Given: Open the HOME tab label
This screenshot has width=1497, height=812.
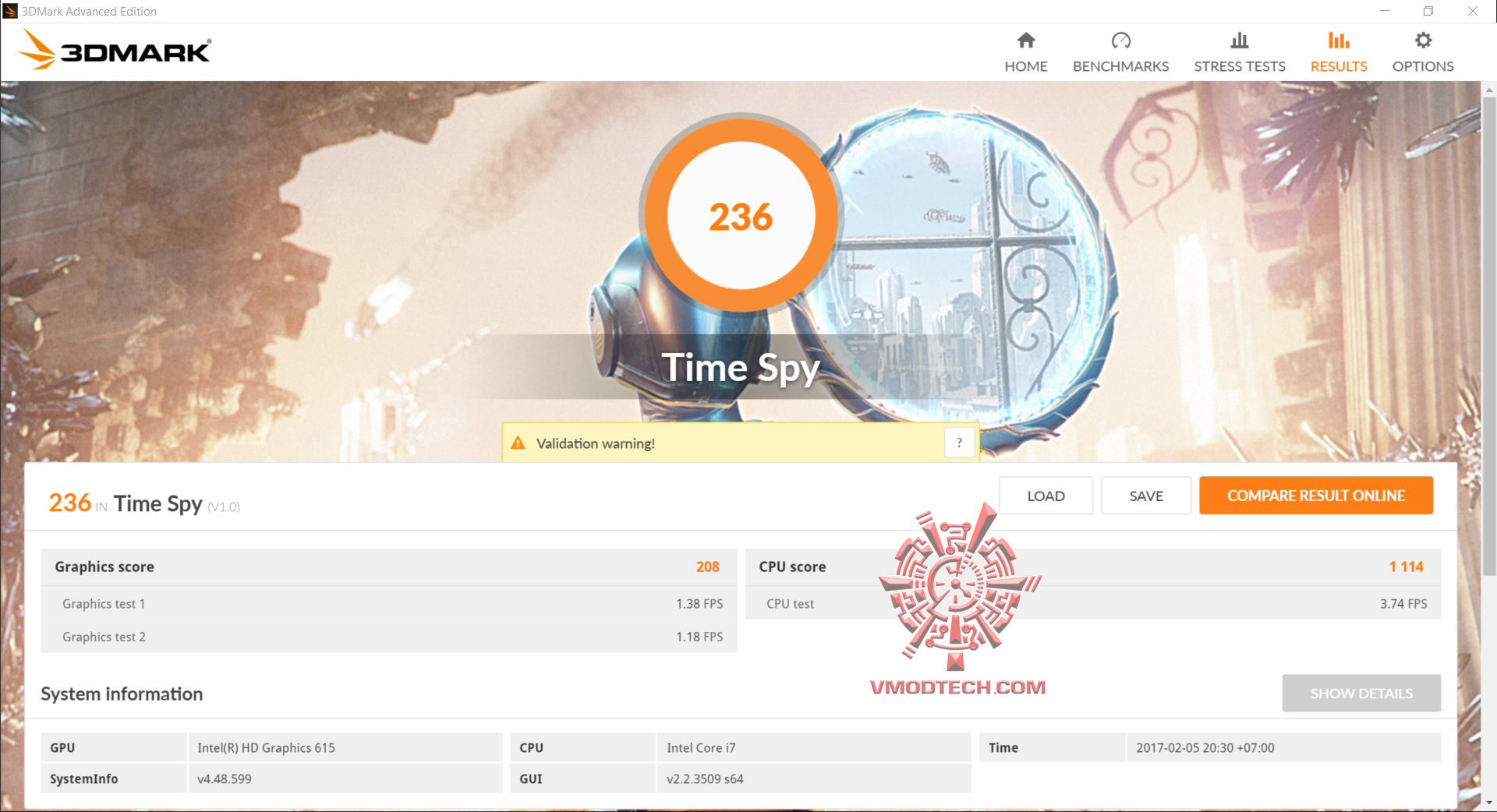Looking at the screenshot, I should tap(1026, 66).
